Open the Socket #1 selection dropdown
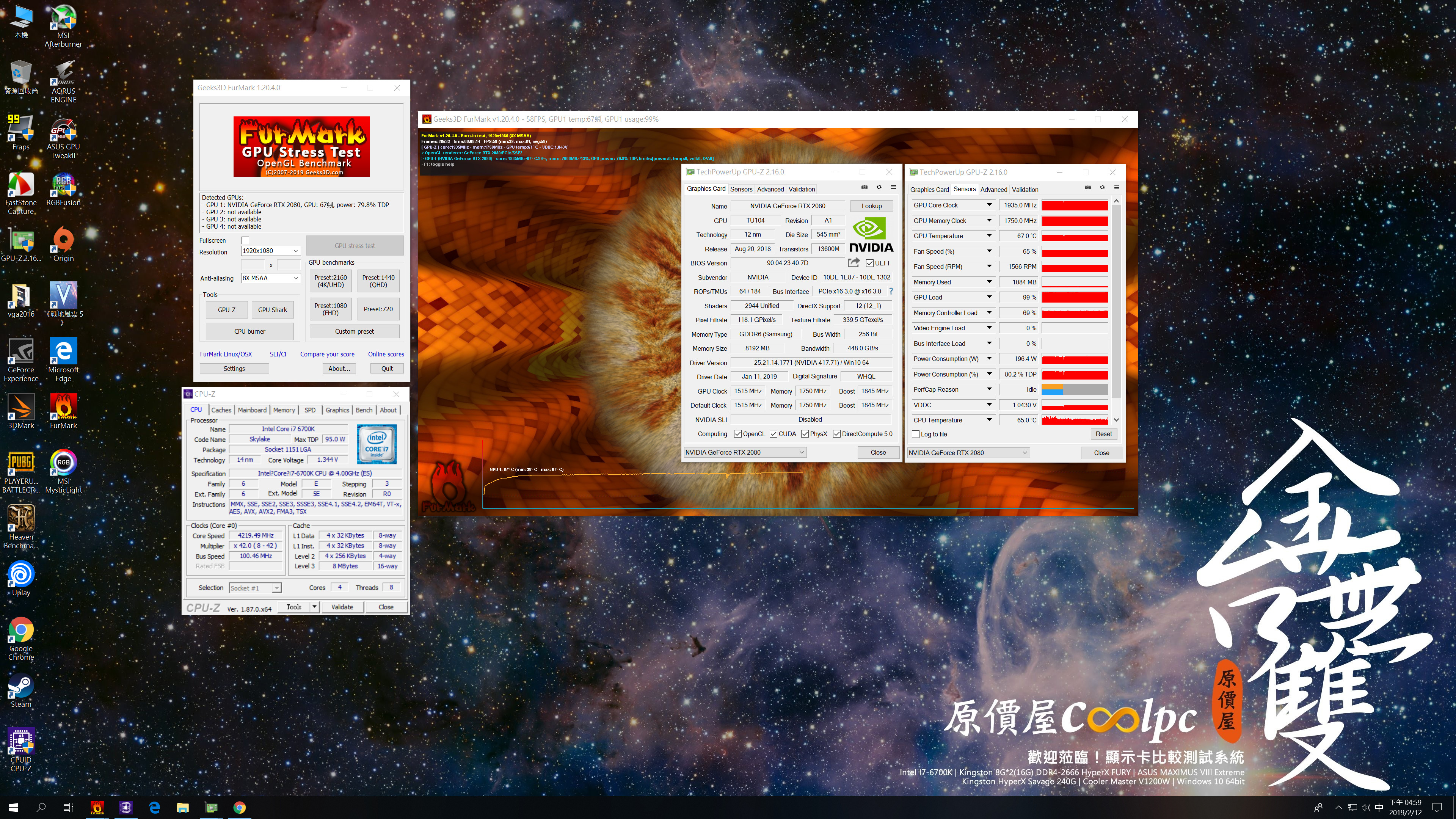 (x=255, y=588)
